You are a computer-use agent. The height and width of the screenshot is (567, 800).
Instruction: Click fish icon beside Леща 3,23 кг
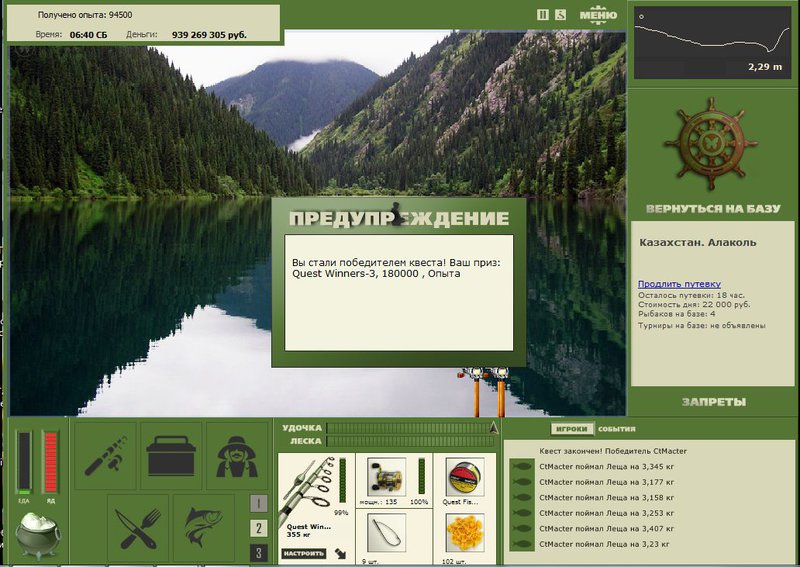(x=521, y=544)
